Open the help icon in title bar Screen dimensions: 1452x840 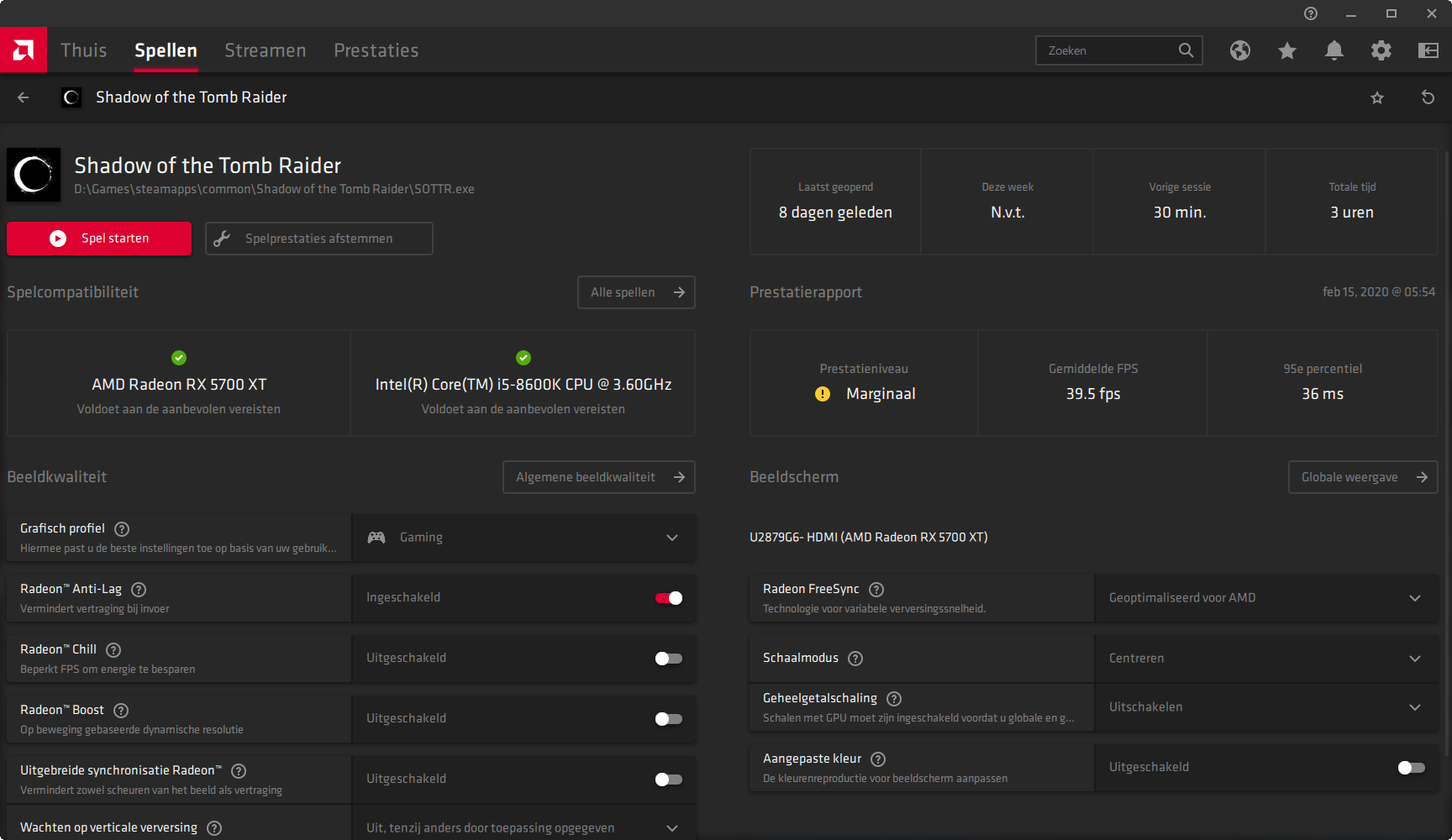[x=1311, y=13]
